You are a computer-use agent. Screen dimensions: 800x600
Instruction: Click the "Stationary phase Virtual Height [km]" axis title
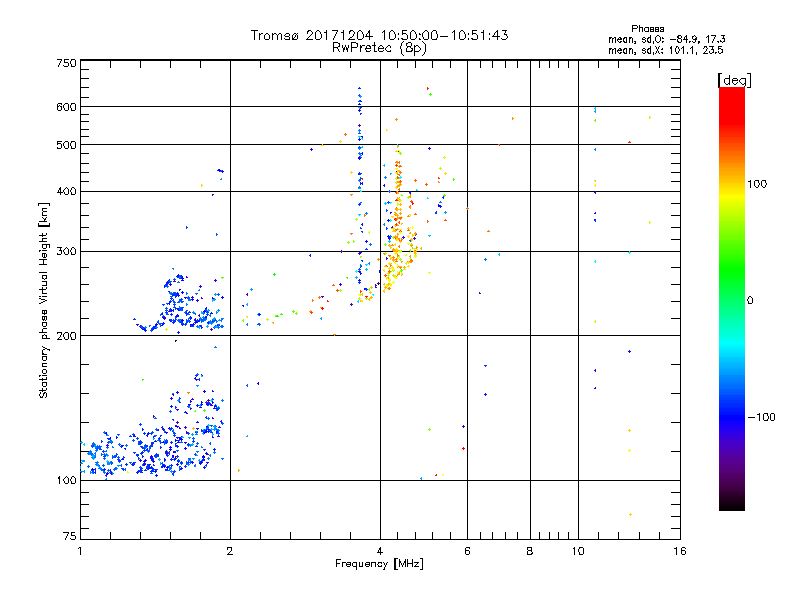44,300
